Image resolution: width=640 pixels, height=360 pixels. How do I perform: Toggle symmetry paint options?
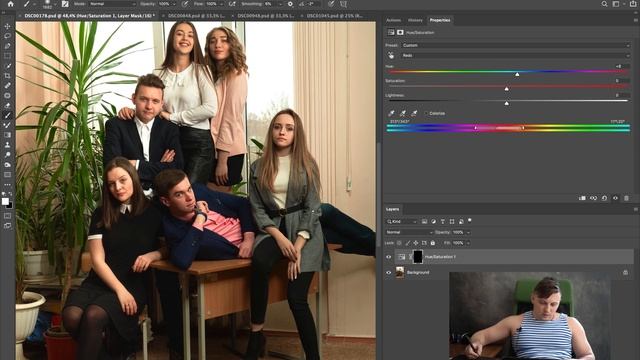[344, 4]
